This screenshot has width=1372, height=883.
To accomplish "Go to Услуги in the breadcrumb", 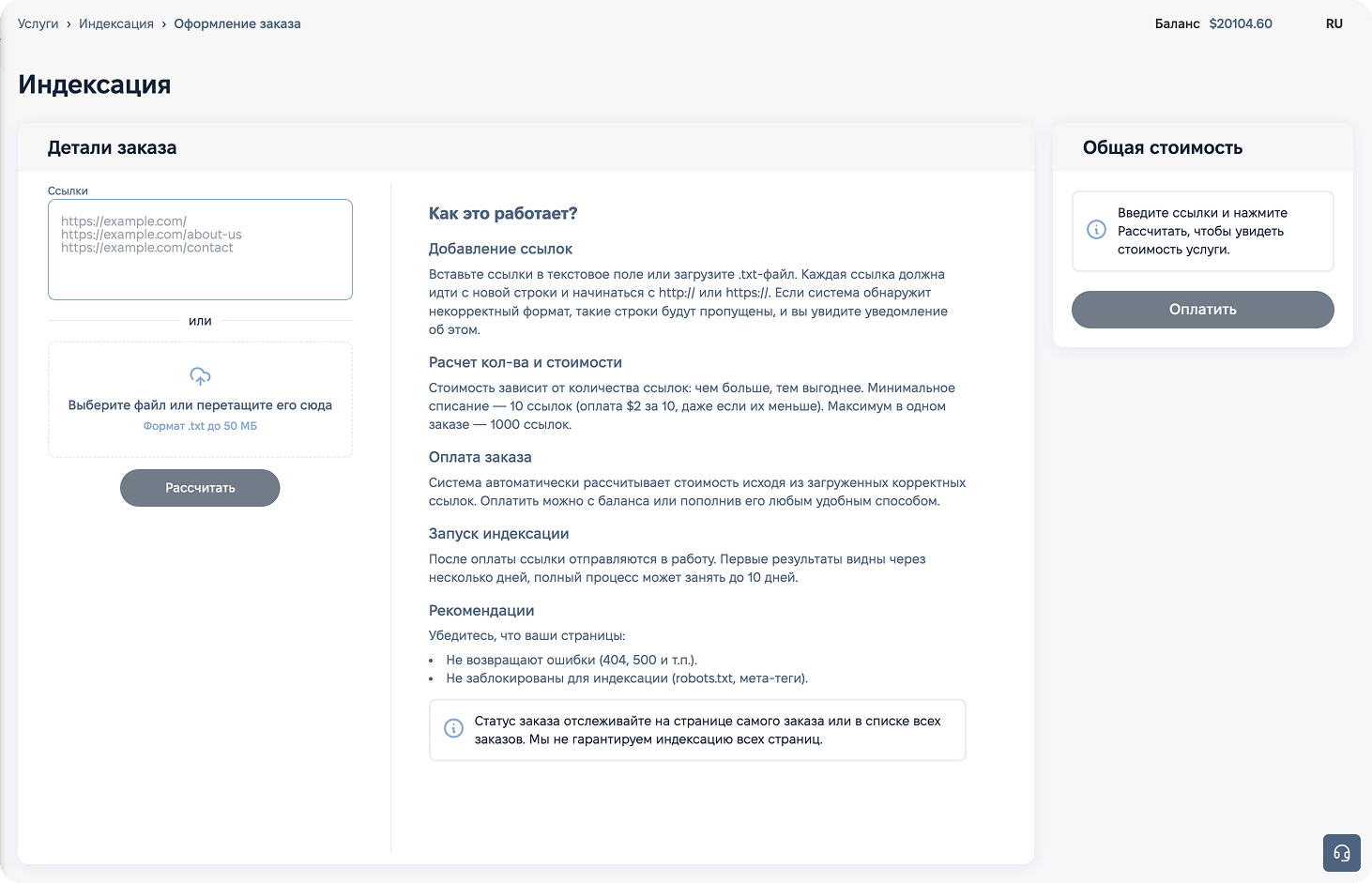I will (x=38, y=23).
